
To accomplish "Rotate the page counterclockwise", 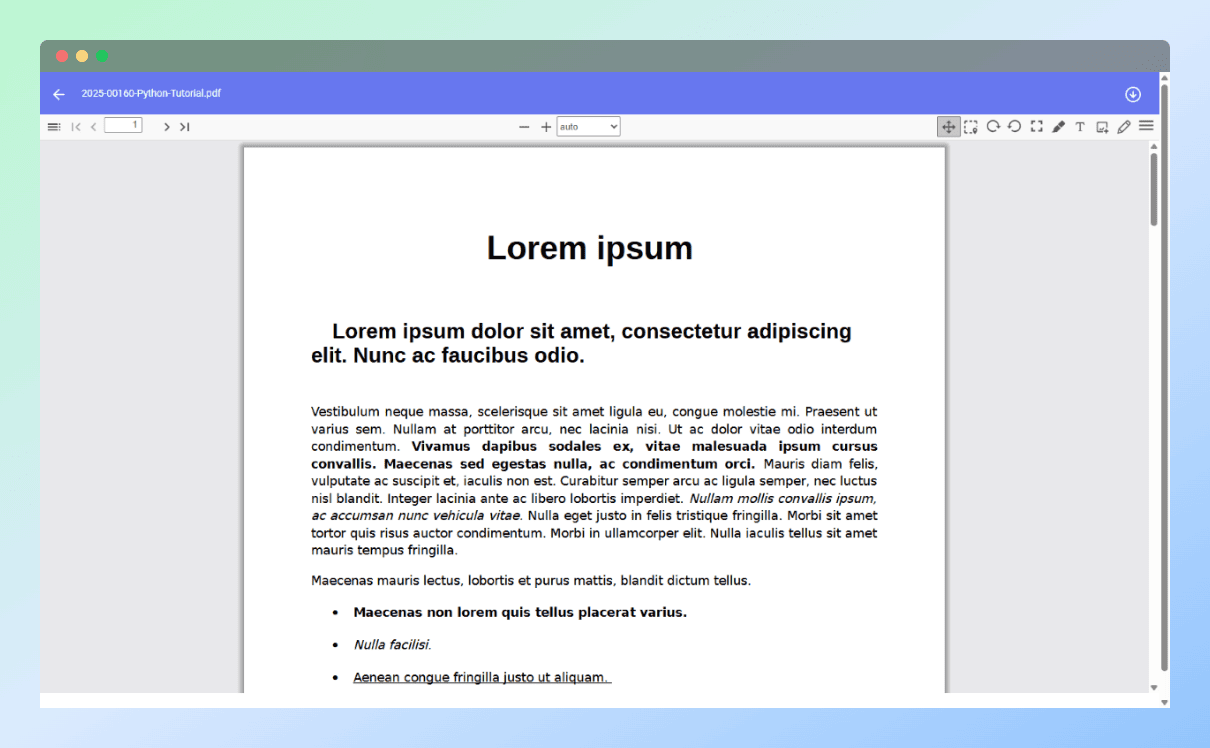I will click(x=1015, y=126).
